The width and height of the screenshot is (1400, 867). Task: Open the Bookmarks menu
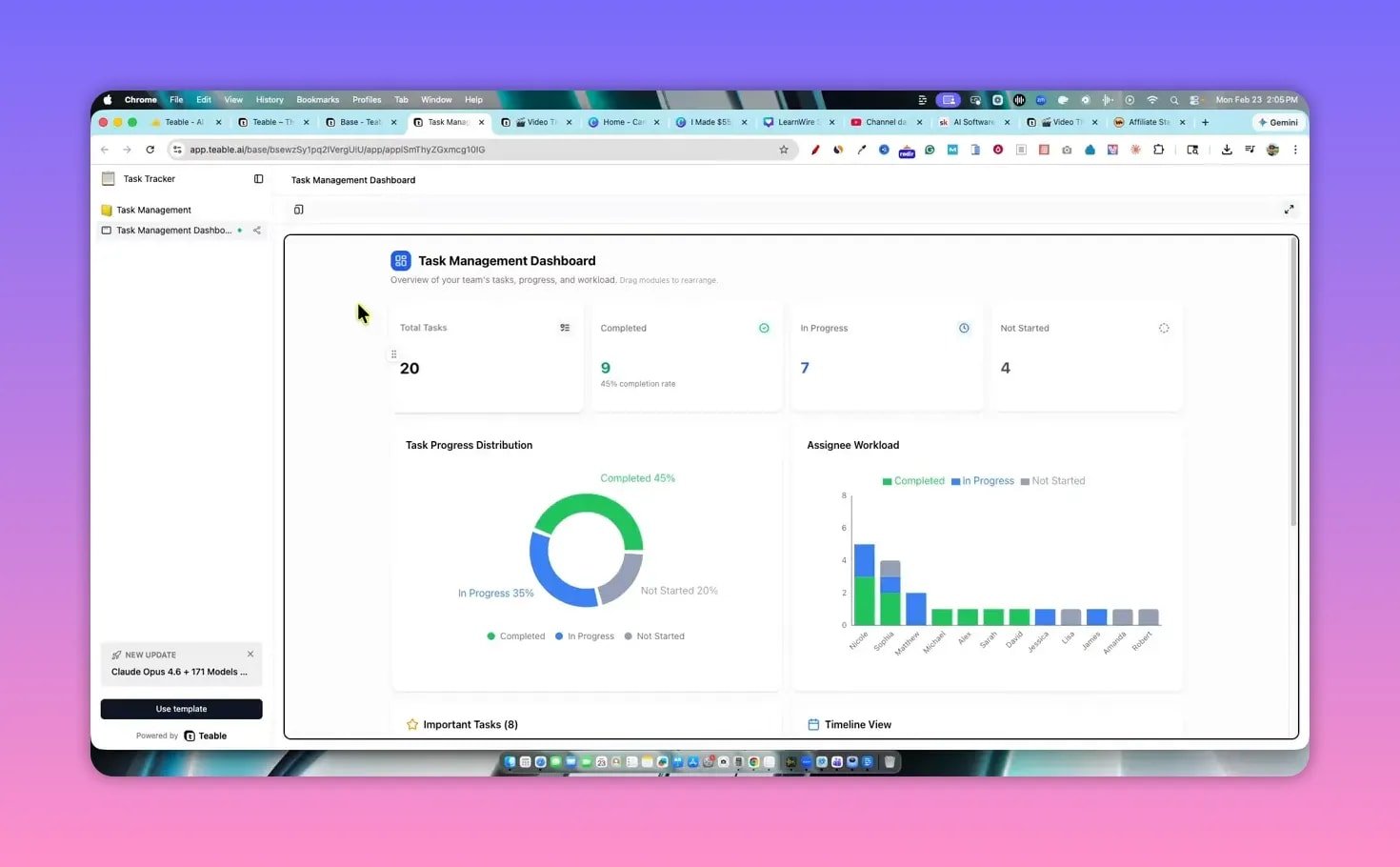click(317, 99)
